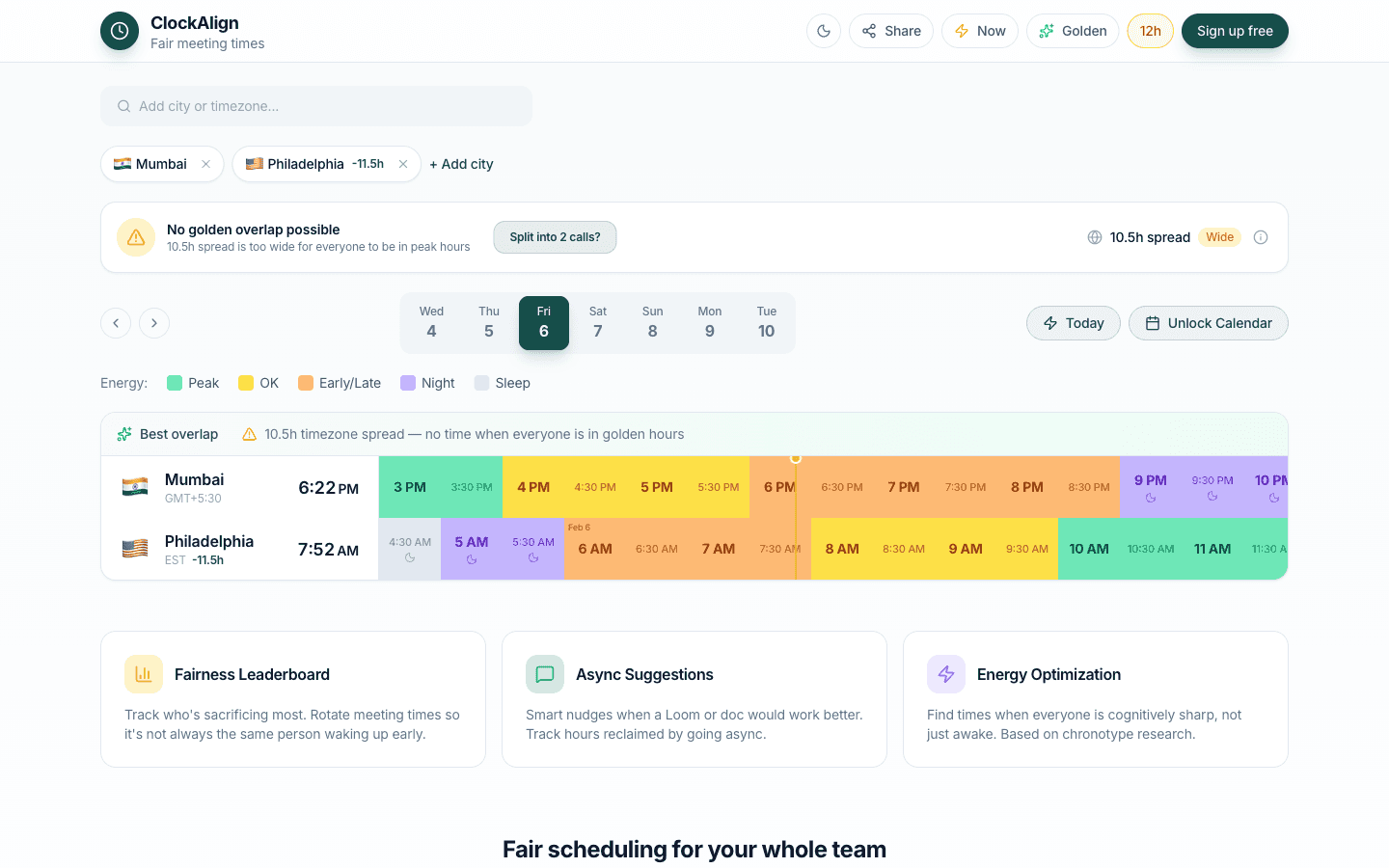Click the info icon beside the Wide badge

click(1261, 236)
